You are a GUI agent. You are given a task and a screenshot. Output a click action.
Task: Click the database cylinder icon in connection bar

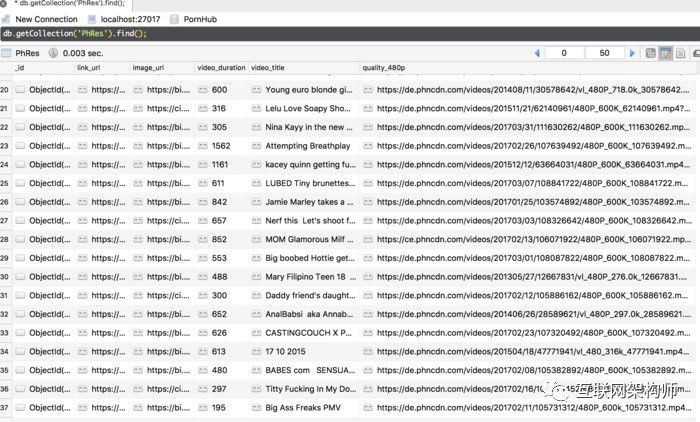175,19
